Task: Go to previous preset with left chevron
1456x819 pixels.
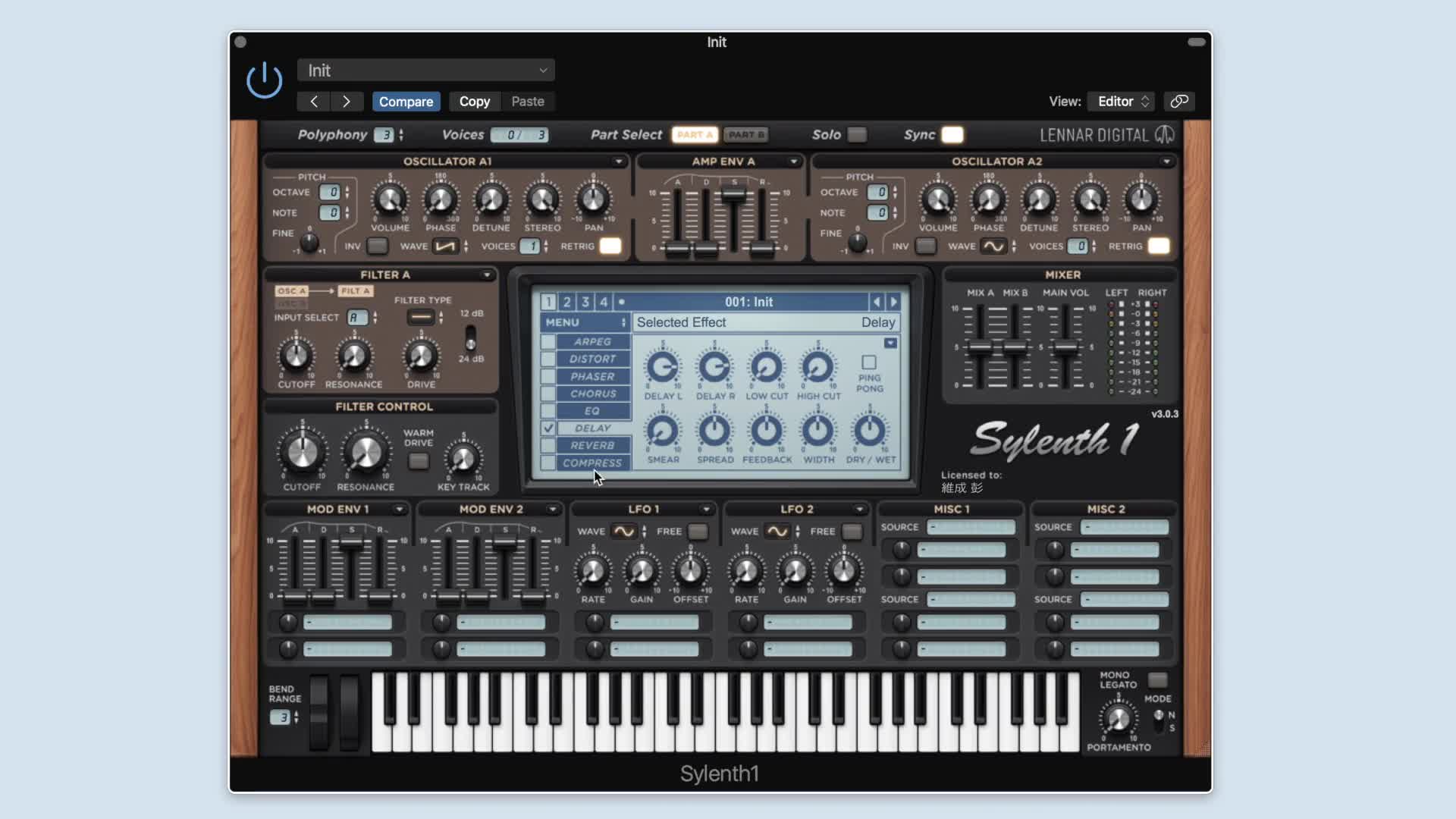Action: [314, 101]
